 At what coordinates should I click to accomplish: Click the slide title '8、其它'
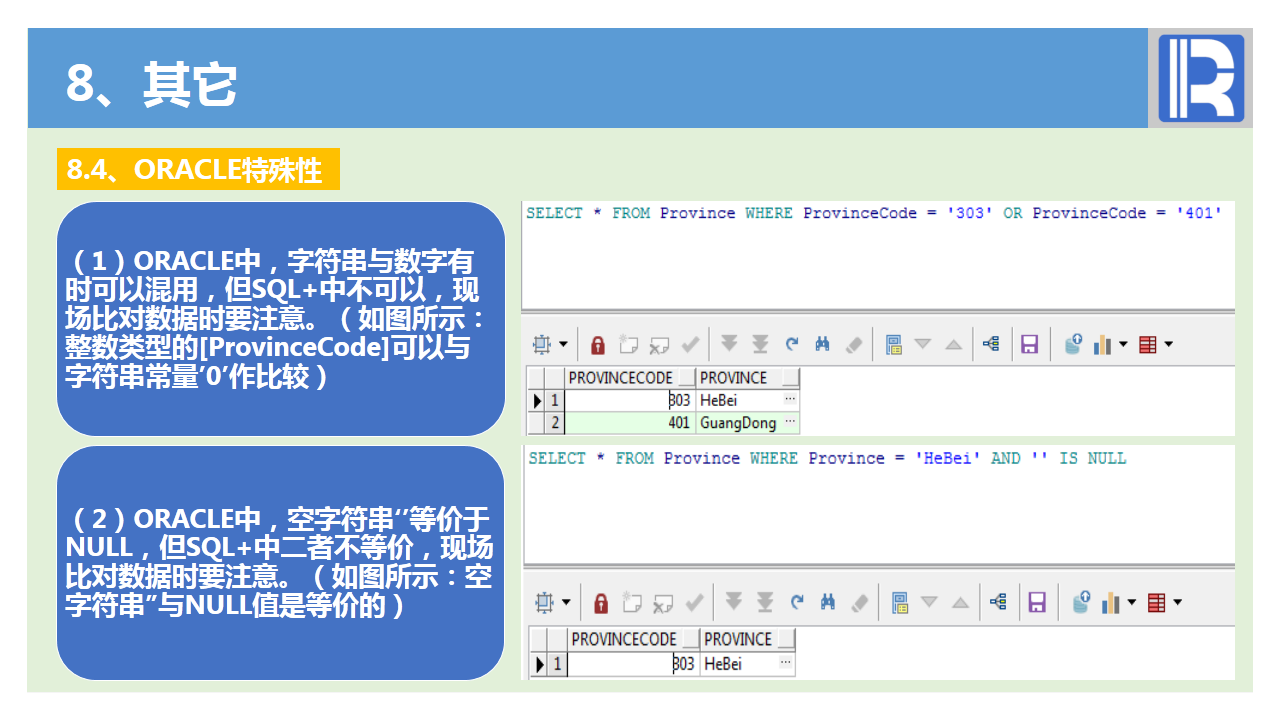152,84
